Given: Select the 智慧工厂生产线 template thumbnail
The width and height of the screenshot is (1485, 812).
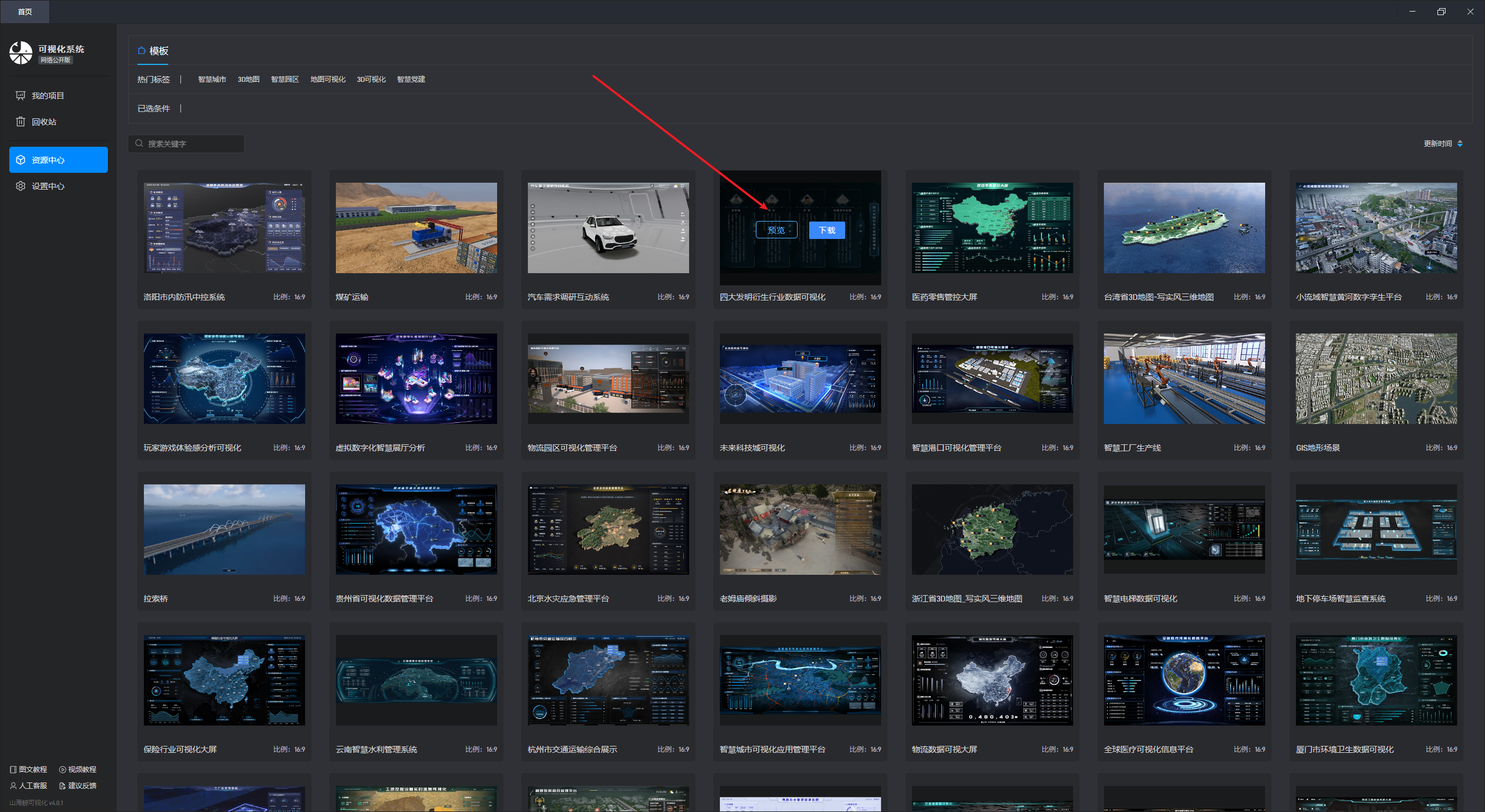Looking at the screenshot, I should [1184, 378].
